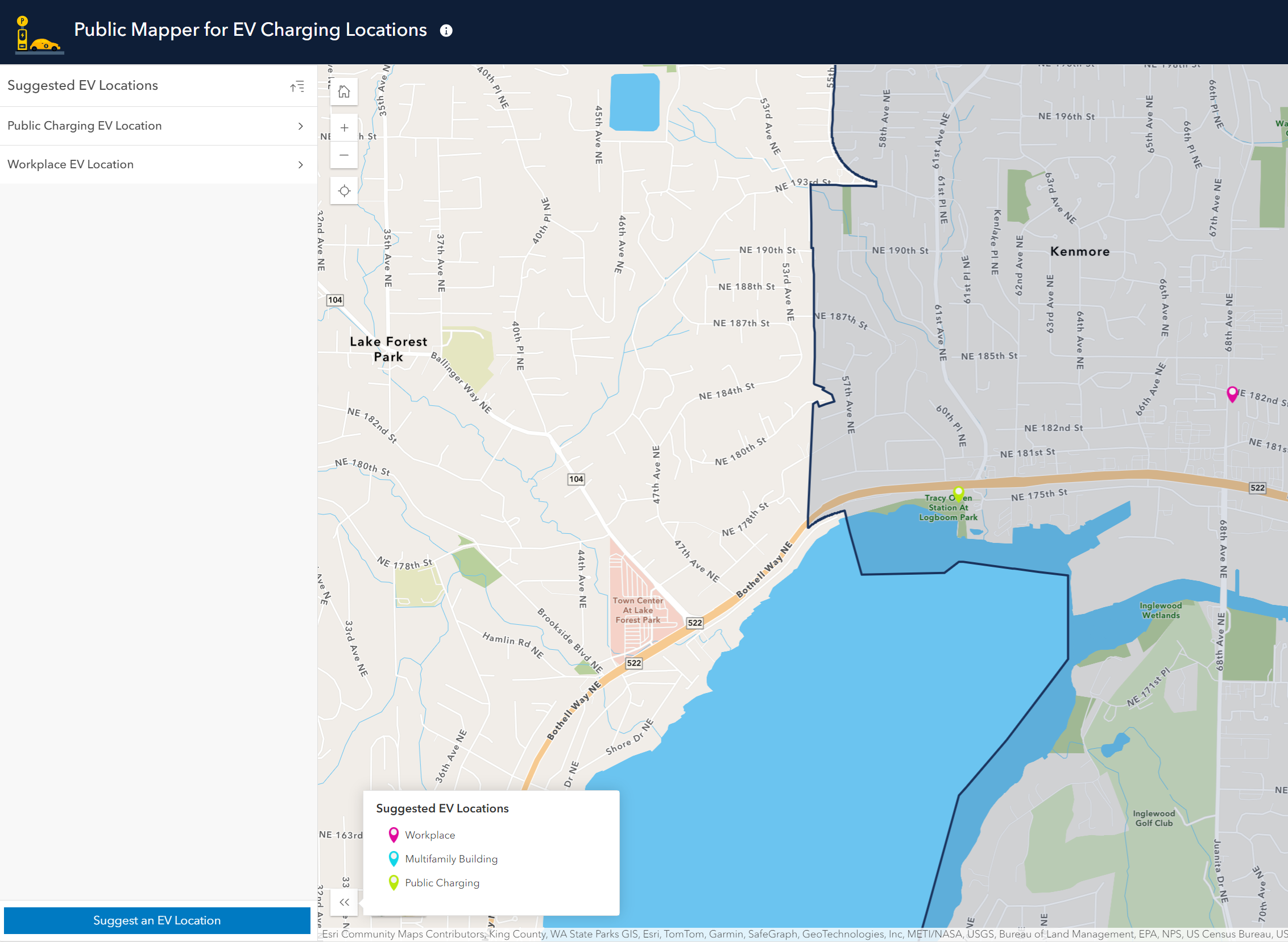This screenshot has width=1288, height=942.
Task: Select the Public Charging EV Location panel entry
Action: 84,126
